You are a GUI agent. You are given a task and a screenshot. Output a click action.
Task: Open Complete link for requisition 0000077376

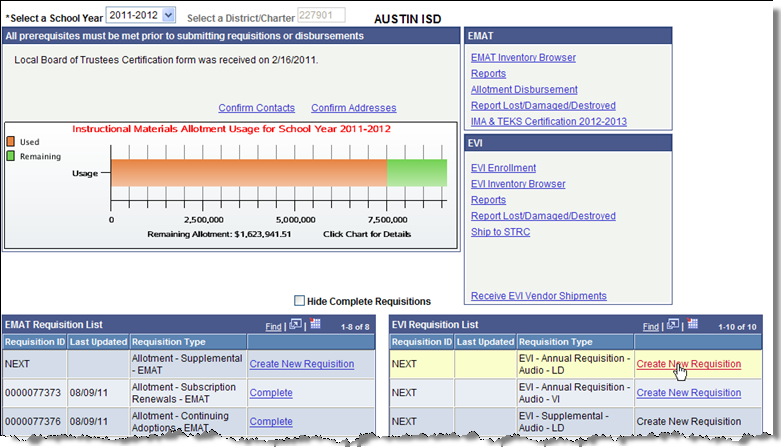[x=271, y=422]
